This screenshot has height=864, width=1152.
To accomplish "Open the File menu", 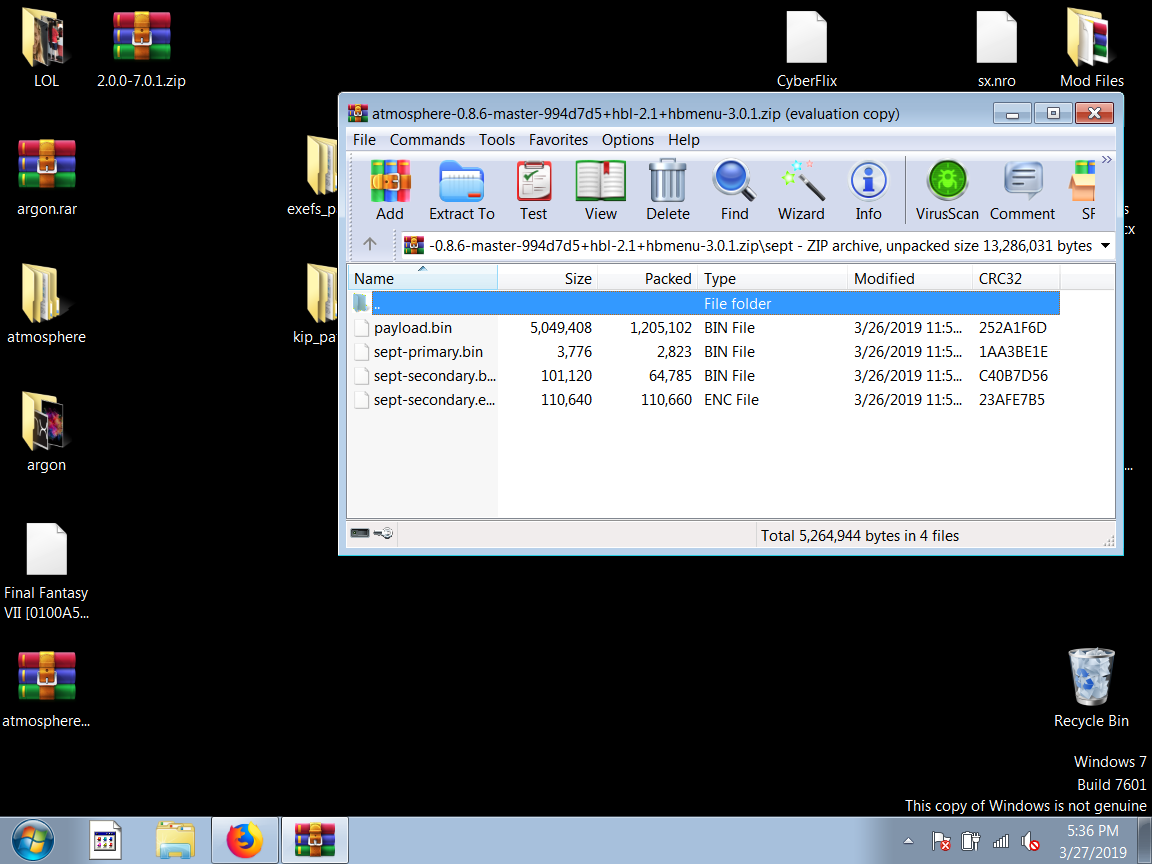I will [364, 140].
